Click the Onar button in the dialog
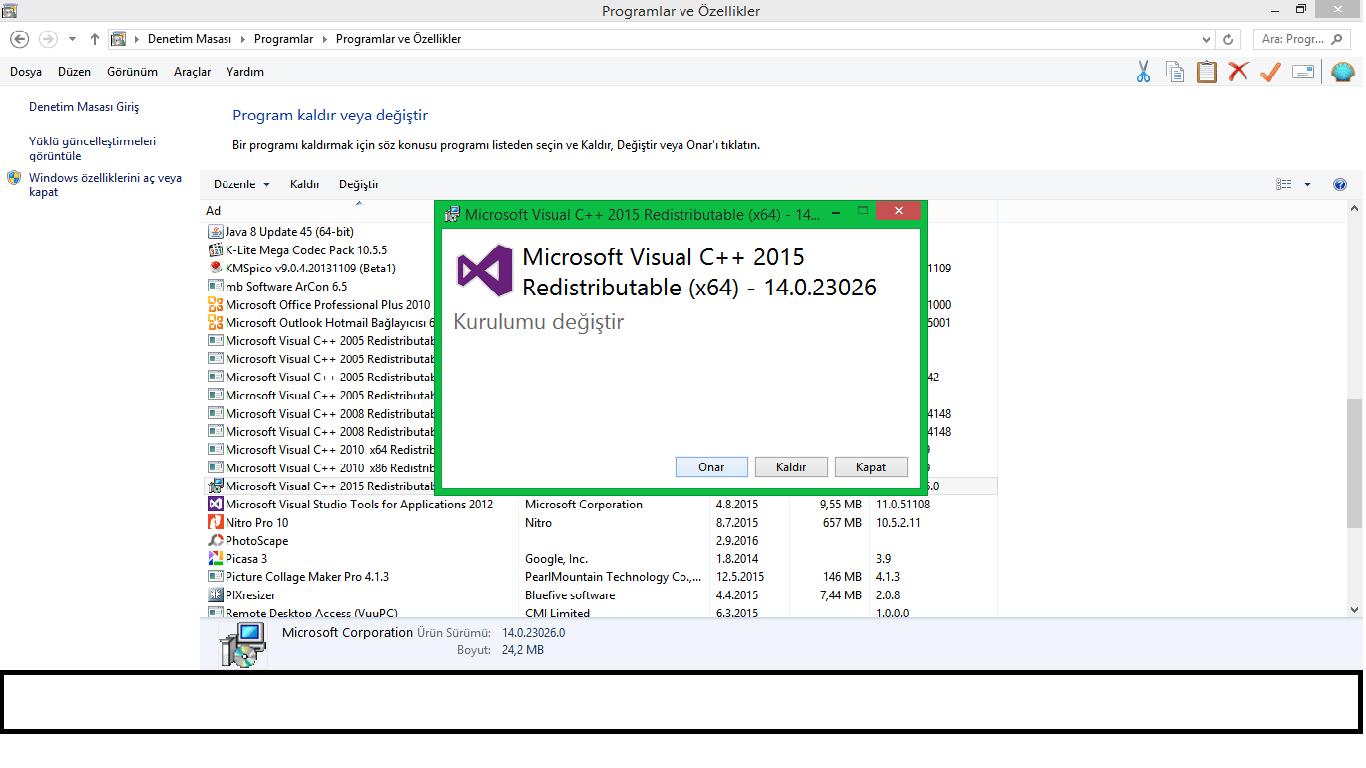 coord(711,467)
